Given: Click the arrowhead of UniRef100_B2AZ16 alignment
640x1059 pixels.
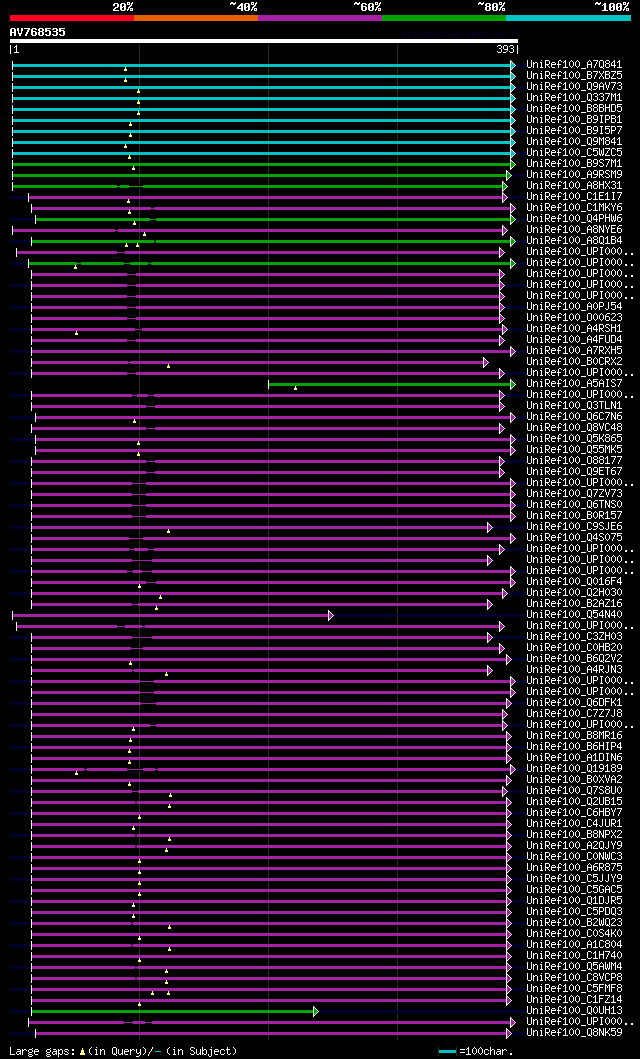Looking at the screenshot, I should tap(490, 604).
